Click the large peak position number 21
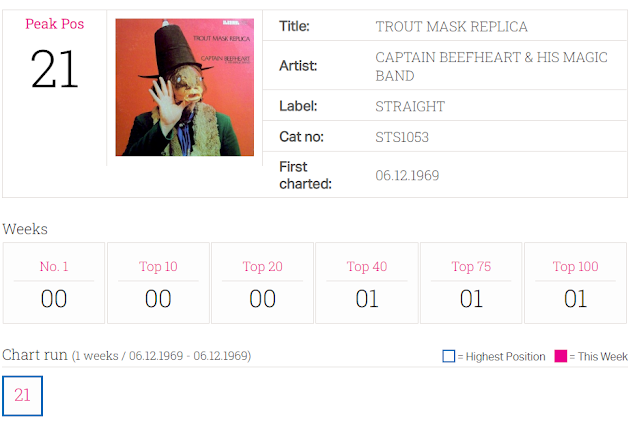The width and height of the screenshot is (639, 424). tap(55, 69)
